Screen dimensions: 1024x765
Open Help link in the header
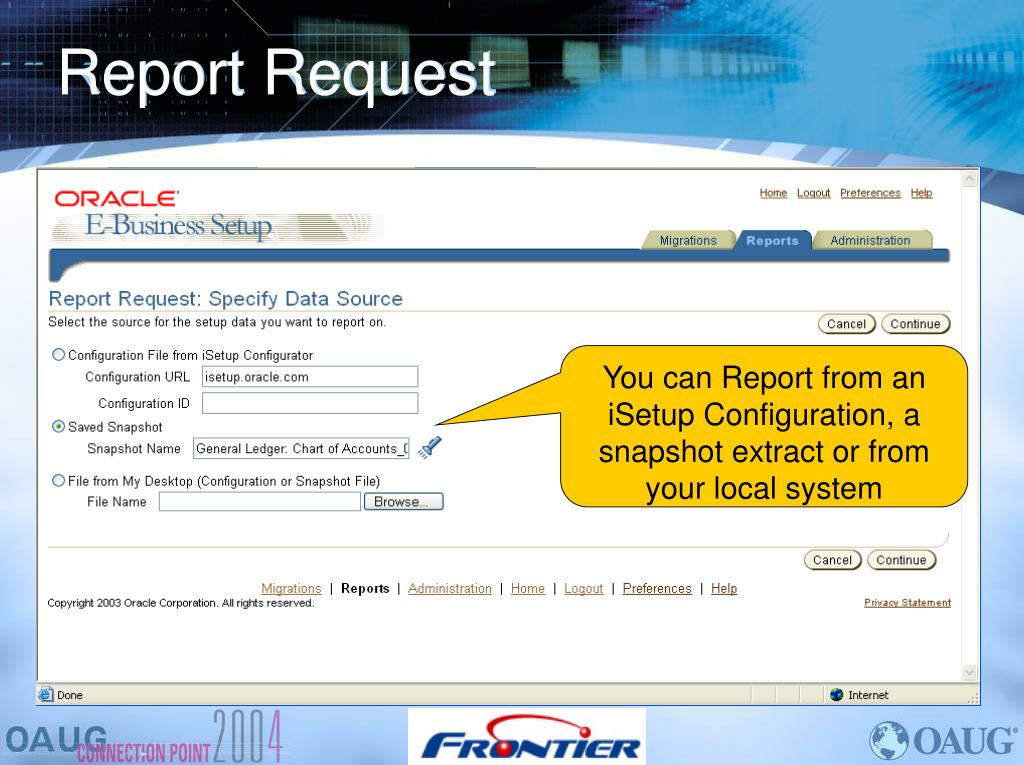coord(921,193)
